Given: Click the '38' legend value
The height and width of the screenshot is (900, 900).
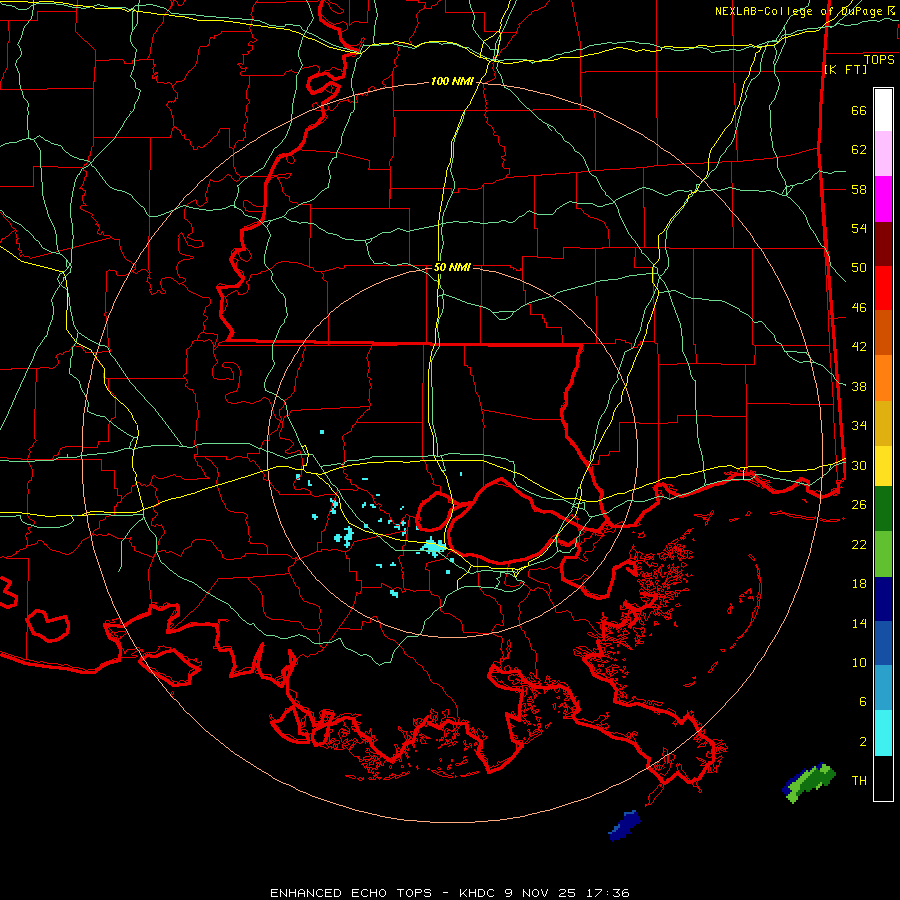Looking at the screenshot, I should 859,386.
